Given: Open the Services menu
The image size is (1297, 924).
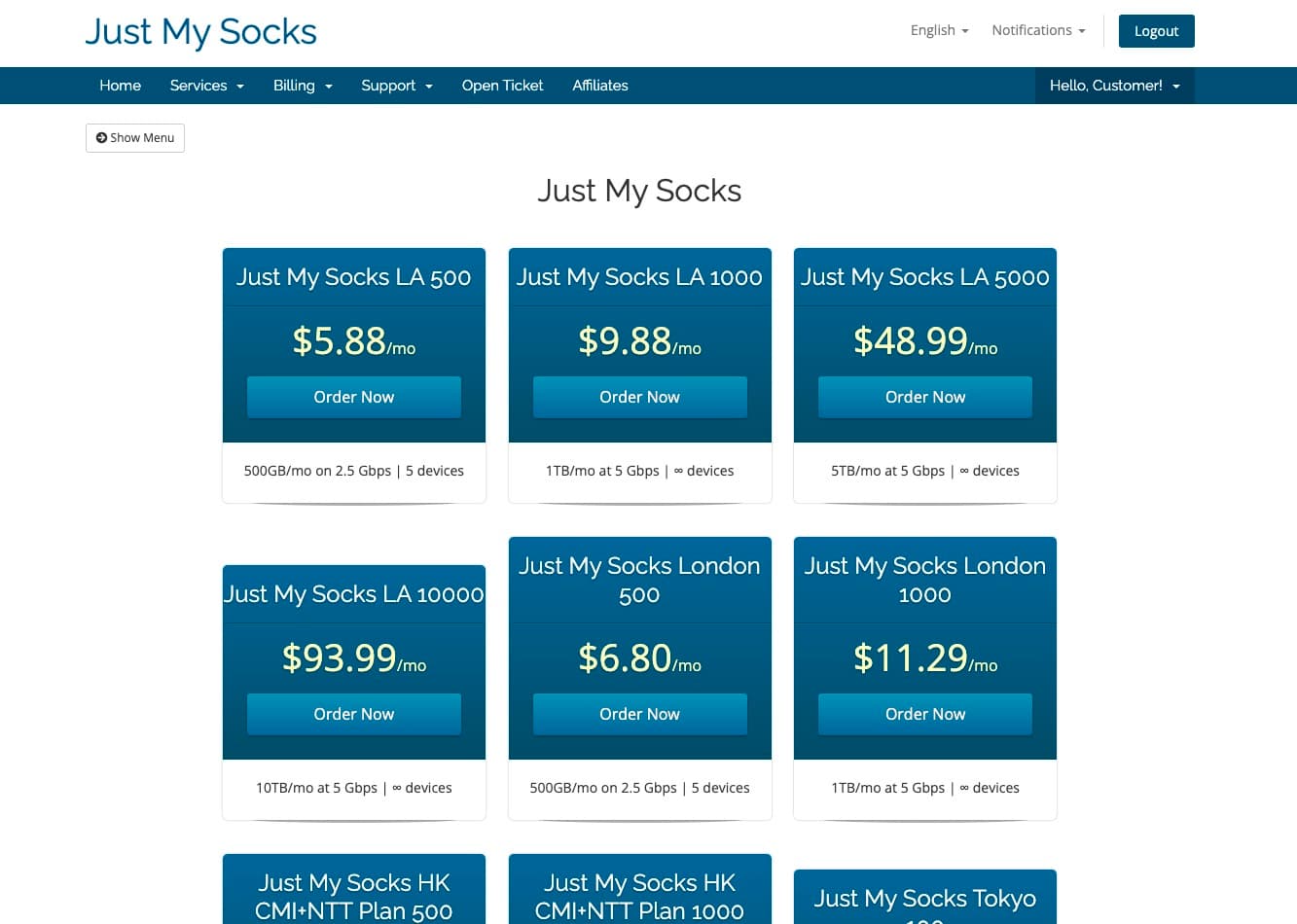Looking at the screenshot, I should point(206,86).
